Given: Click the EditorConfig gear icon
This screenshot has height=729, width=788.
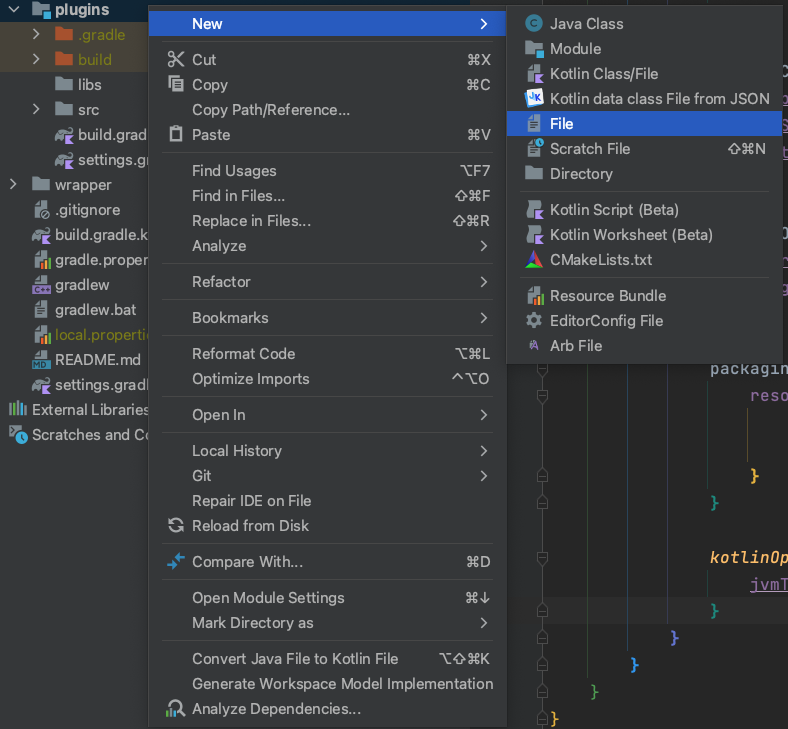Looking at the screenshot, I should 534,321.
